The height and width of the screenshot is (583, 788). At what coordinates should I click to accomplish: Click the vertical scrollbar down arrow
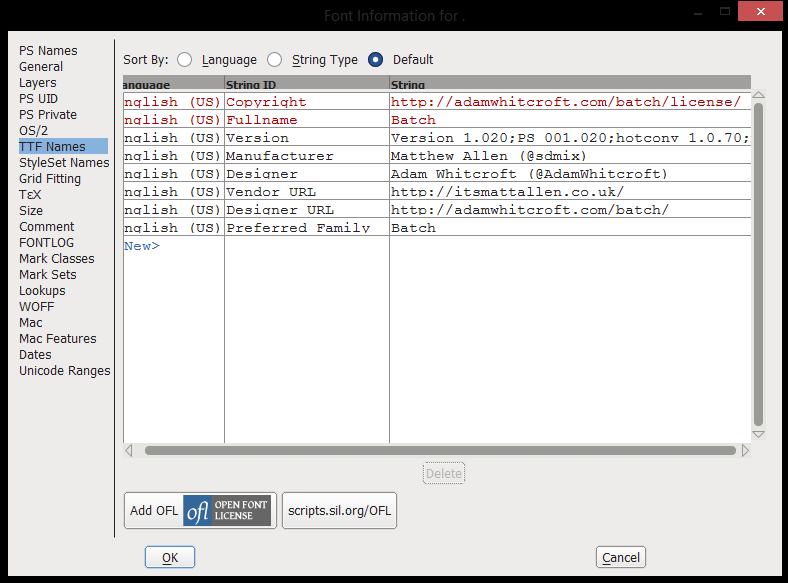(759, 434)
